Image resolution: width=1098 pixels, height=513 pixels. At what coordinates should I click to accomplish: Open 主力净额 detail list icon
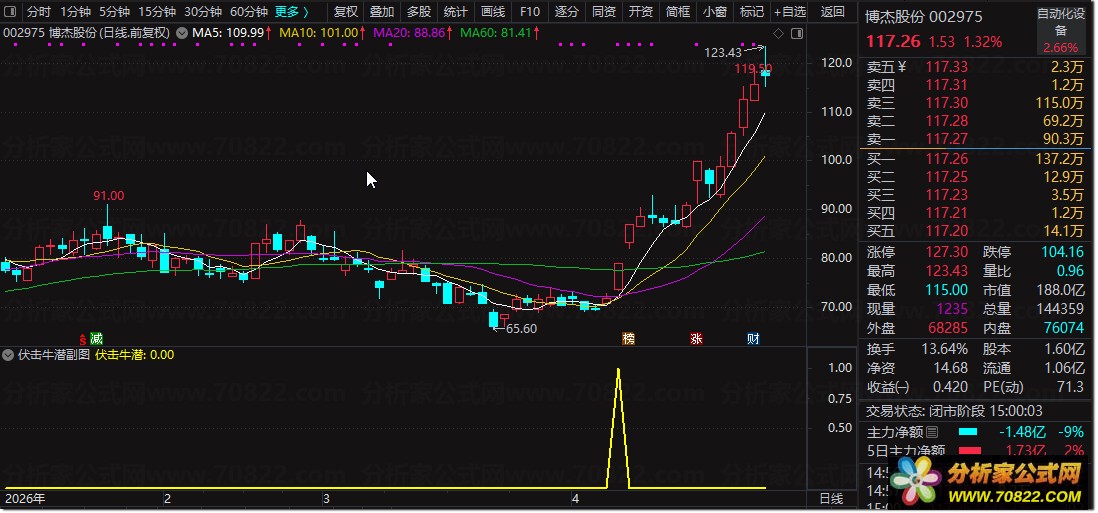(932, 432)
